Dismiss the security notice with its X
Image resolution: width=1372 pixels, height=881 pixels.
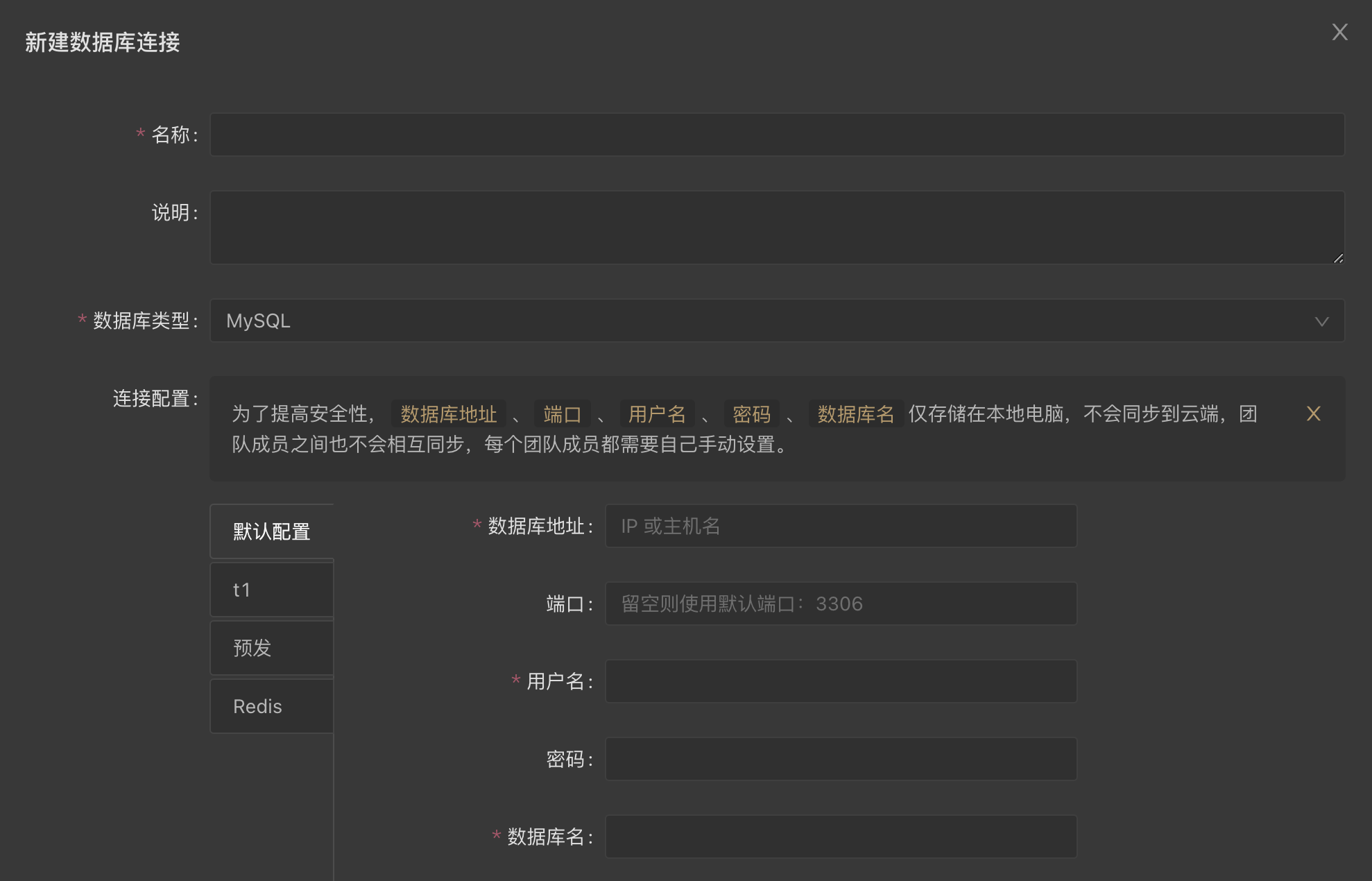[1313, 414]
